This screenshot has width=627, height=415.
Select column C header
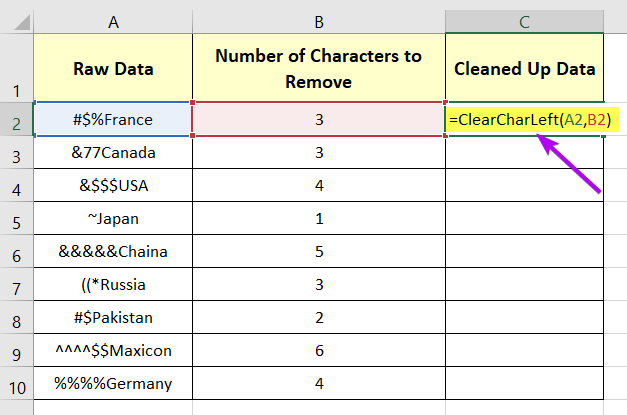pyautogui.click(x=524, y=22)
